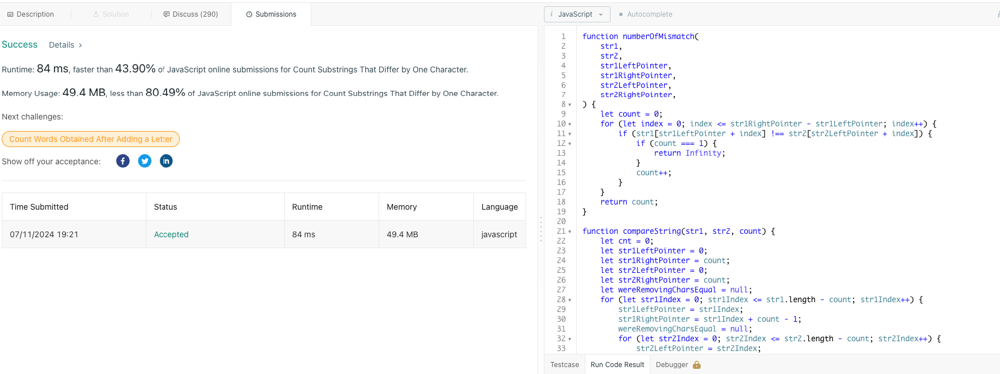Collapse code fold arrow at line 32
Screen dimensions: 1000x374
point(569,338)
